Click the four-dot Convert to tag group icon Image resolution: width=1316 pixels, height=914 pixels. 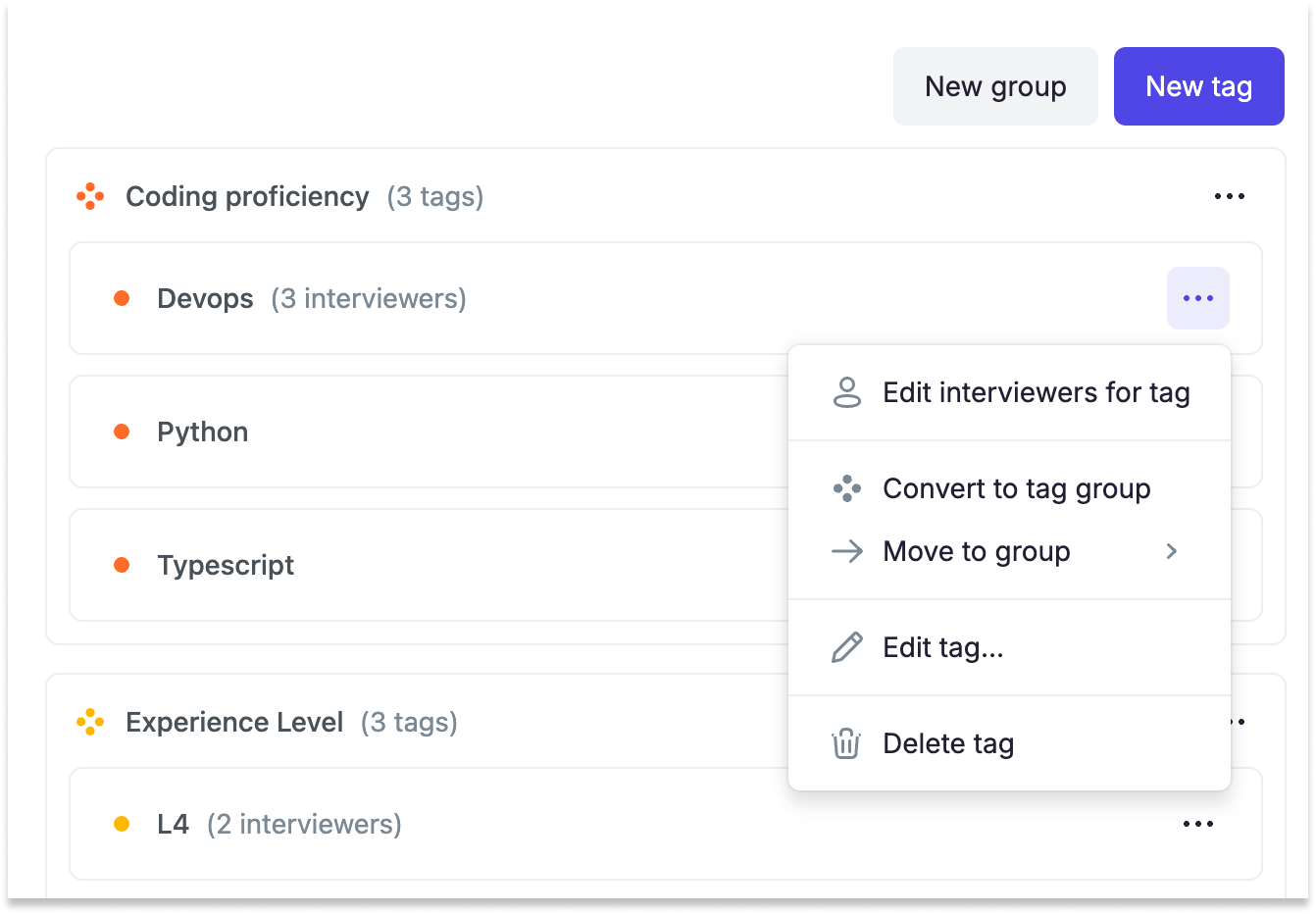tap(847, 488)
